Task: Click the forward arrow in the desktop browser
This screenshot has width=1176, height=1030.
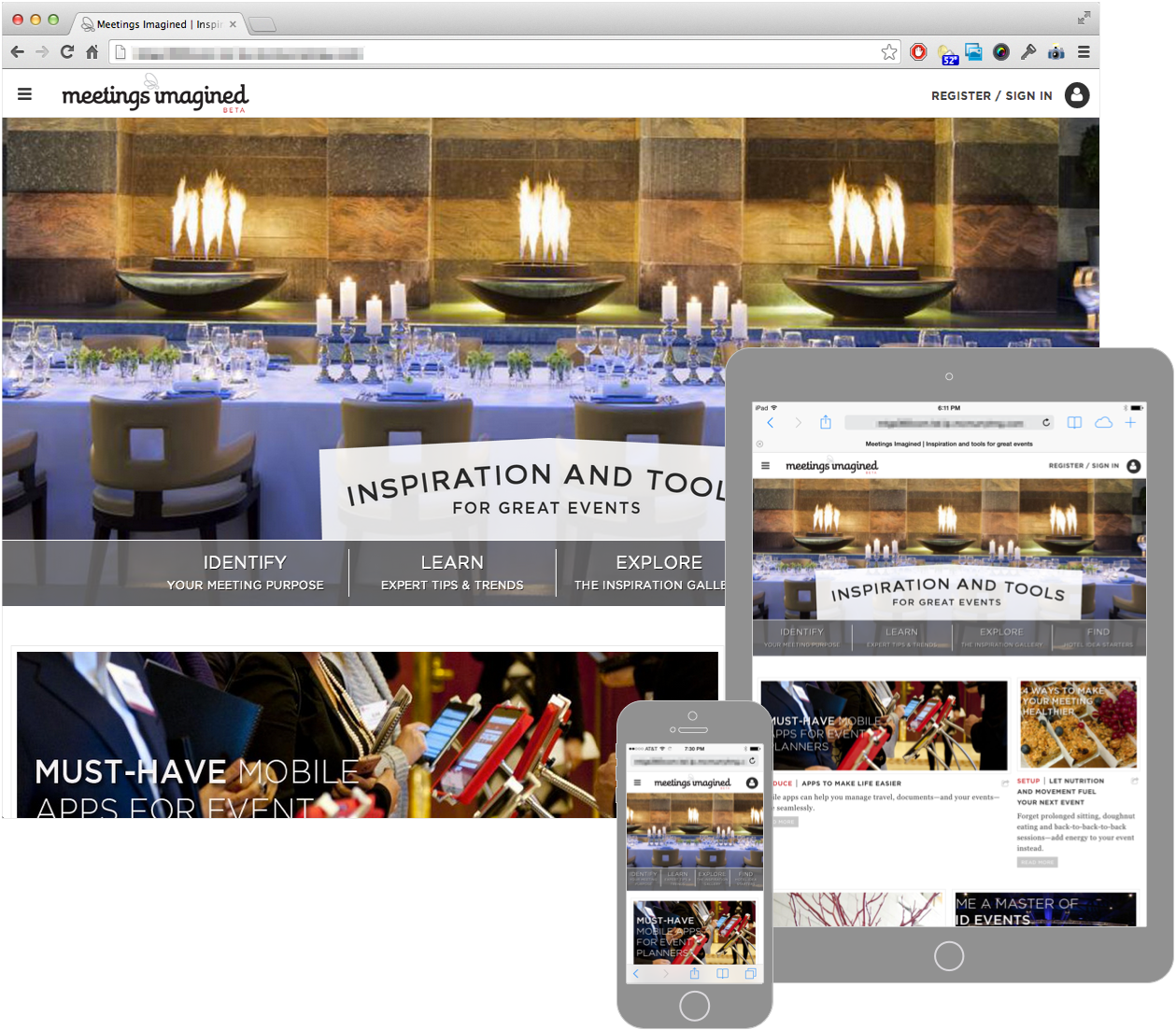Action: (x=42, y=52)
